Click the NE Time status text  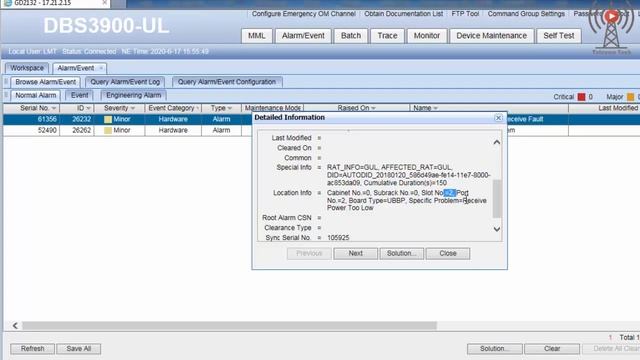pyautogui.click(x=165, y=52)
